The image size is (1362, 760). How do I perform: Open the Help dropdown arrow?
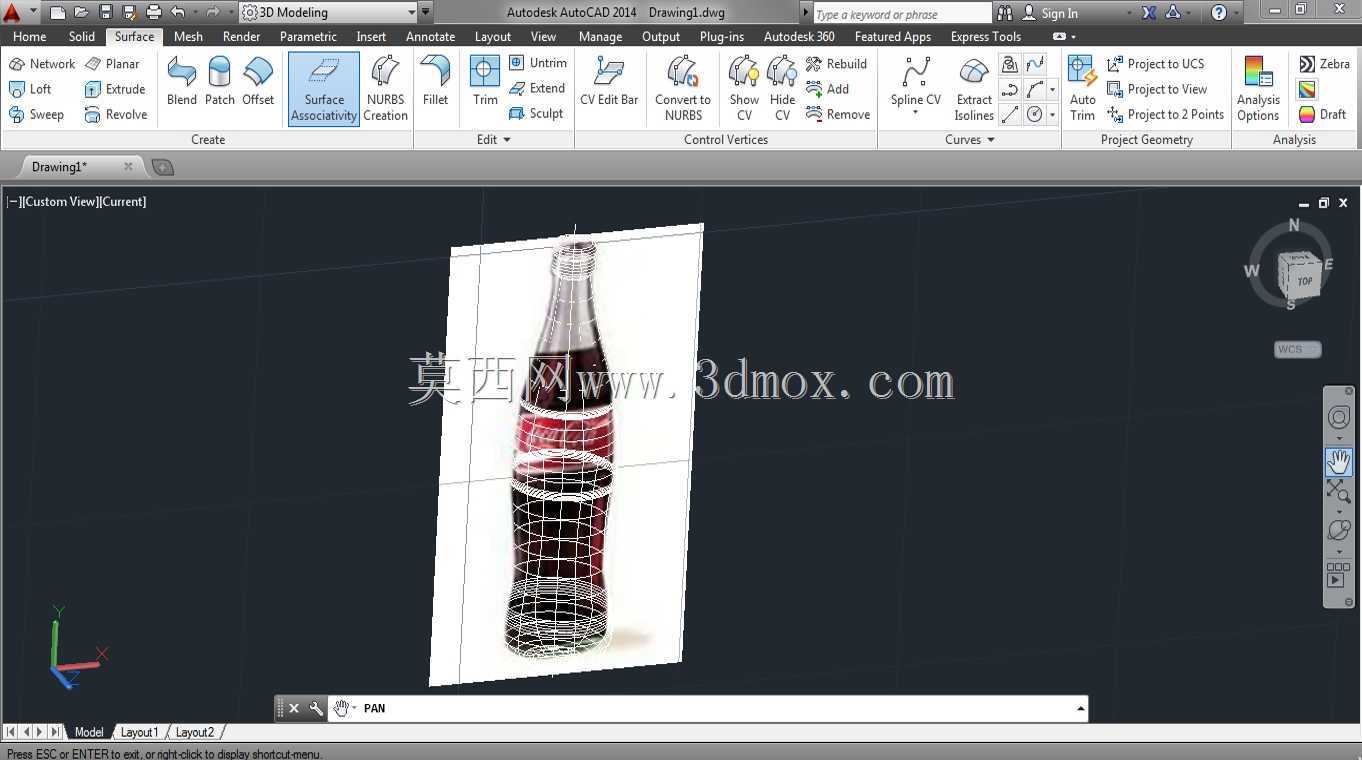point(1234,13)
